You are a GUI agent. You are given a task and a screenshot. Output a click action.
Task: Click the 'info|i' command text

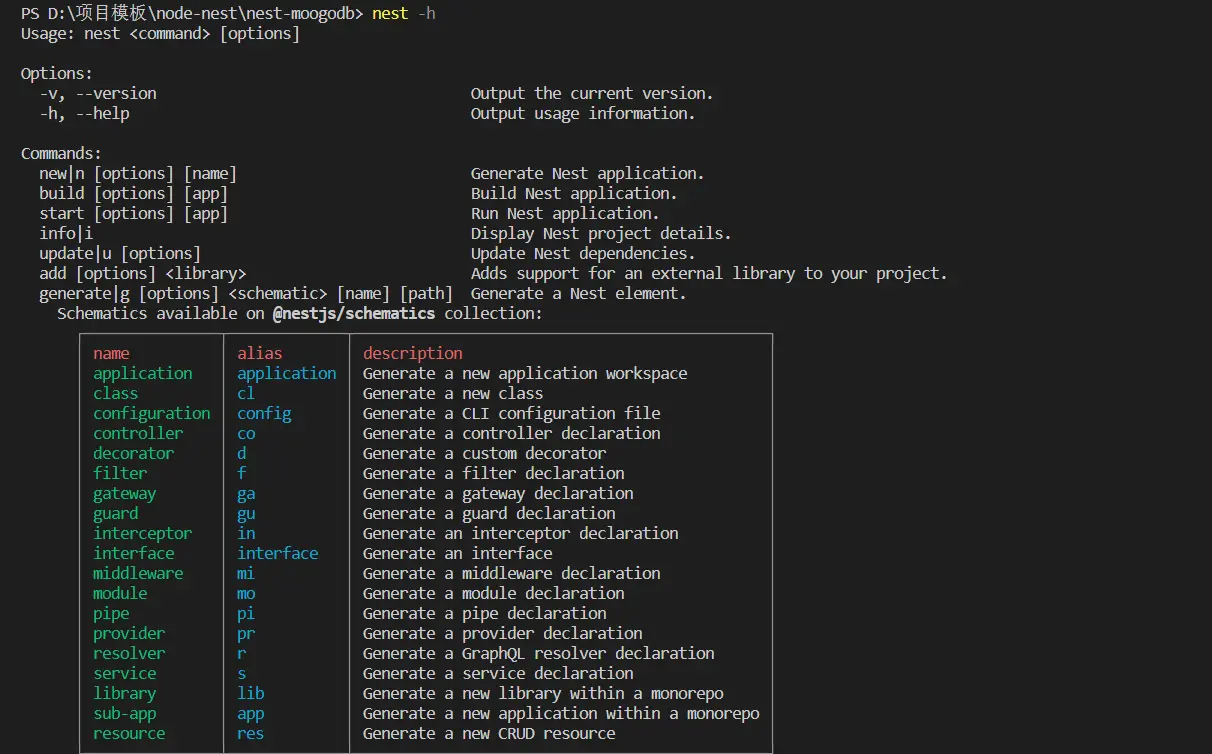65,233
